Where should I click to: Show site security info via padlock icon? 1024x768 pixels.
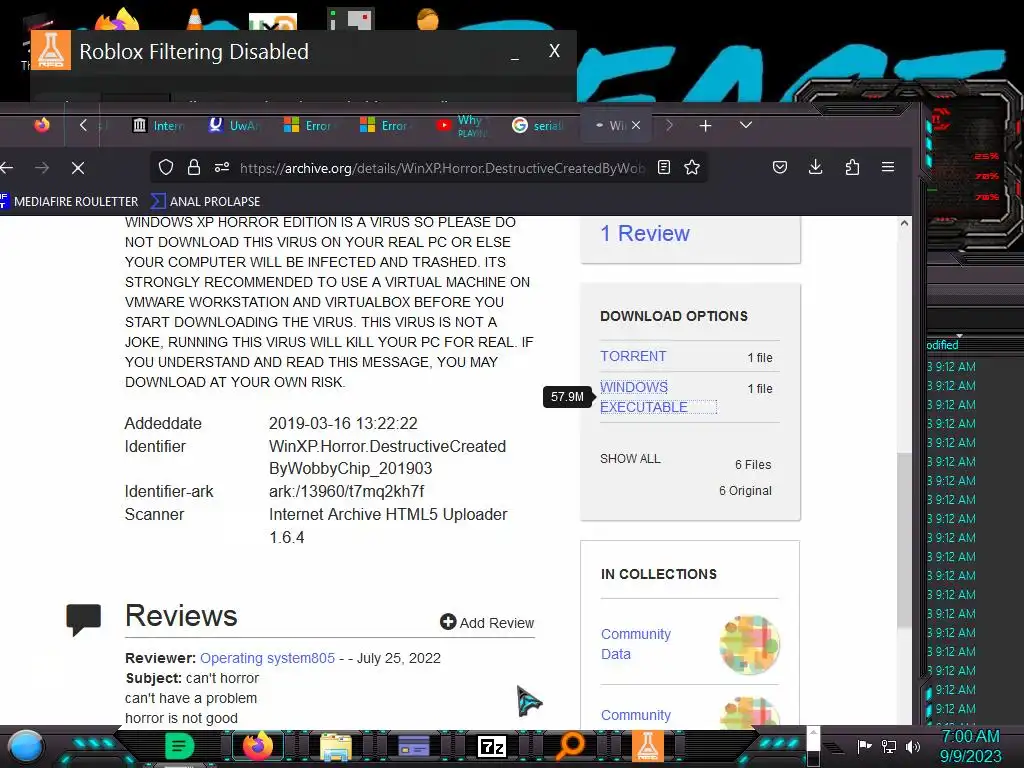tap(194, 168)
